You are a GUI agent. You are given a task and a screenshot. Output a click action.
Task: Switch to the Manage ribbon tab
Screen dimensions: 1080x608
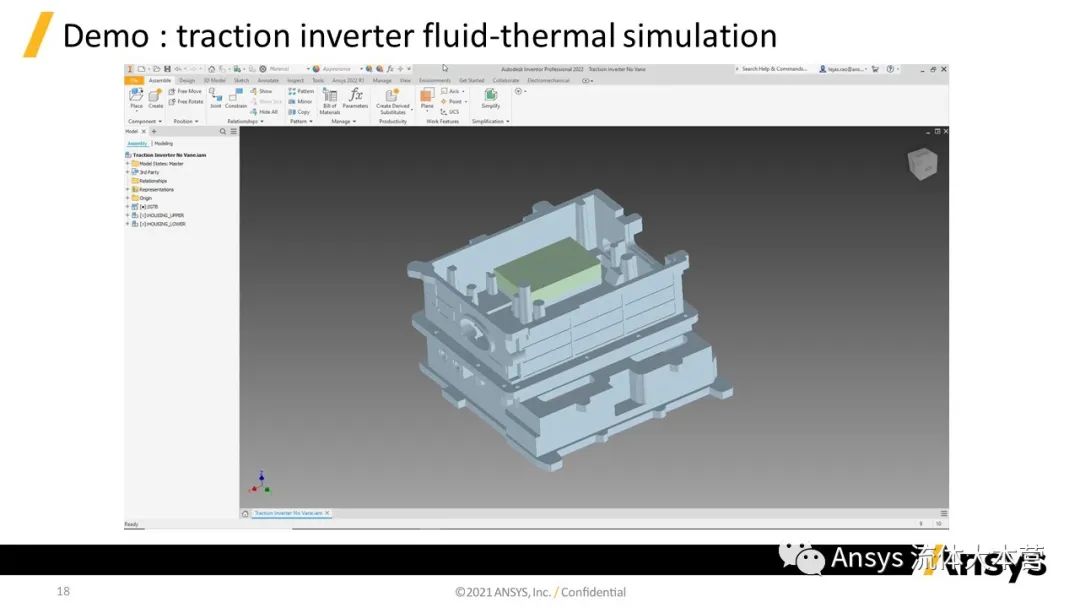coord(382,81)
